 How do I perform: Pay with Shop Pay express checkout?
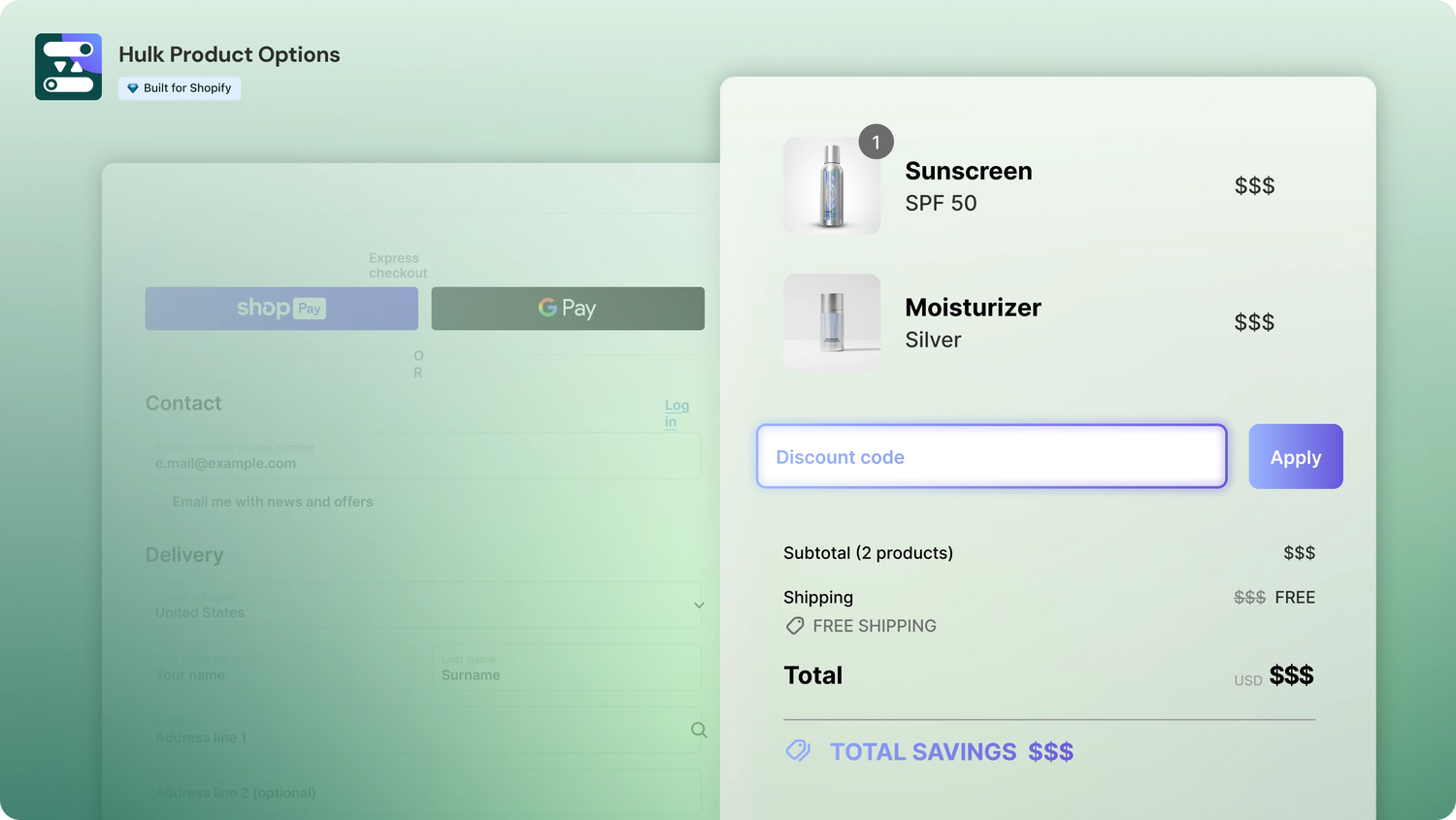[281, 309]
